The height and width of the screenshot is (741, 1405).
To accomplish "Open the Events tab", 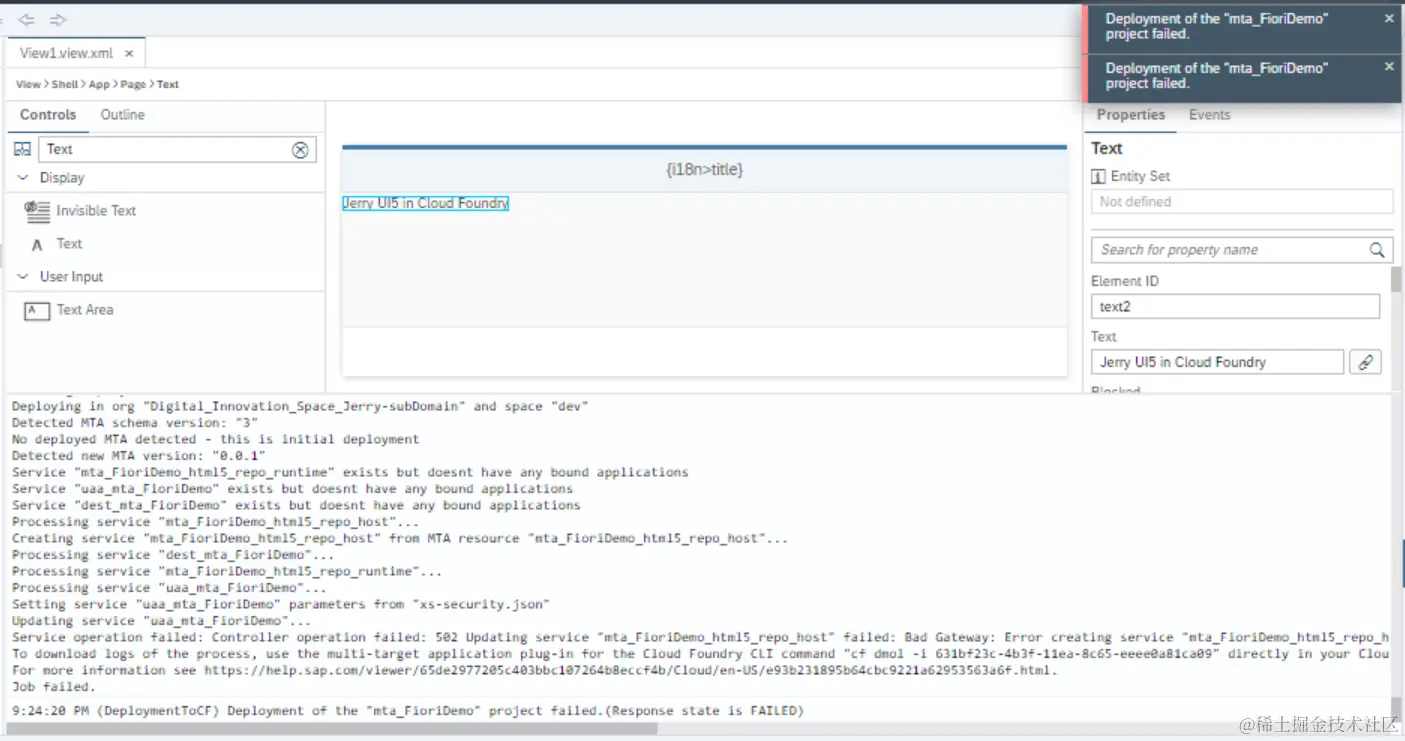I will [1209, 115].
